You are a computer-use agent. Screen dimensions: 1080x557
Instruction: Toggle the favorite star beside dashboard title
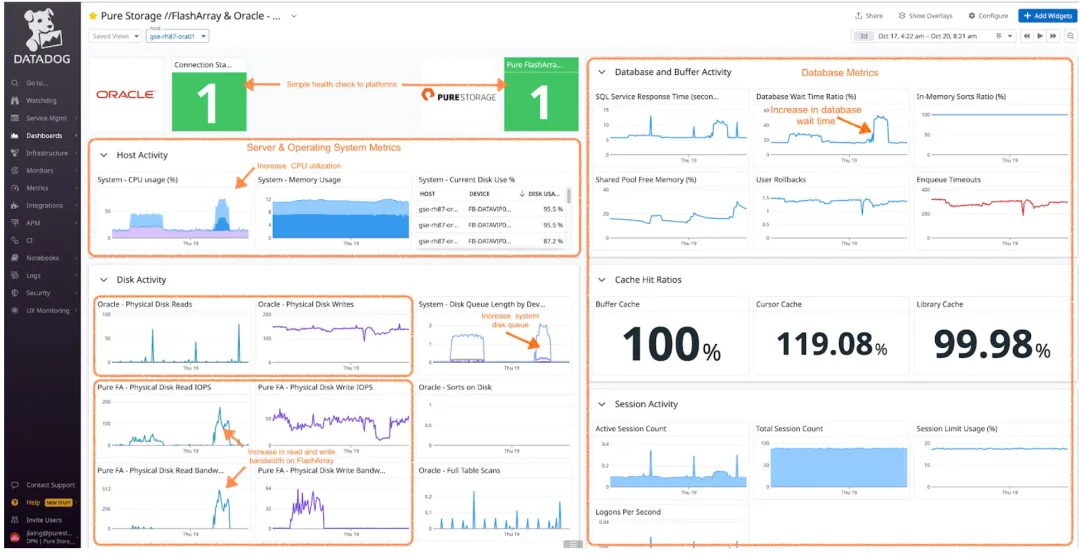(93, 15)
